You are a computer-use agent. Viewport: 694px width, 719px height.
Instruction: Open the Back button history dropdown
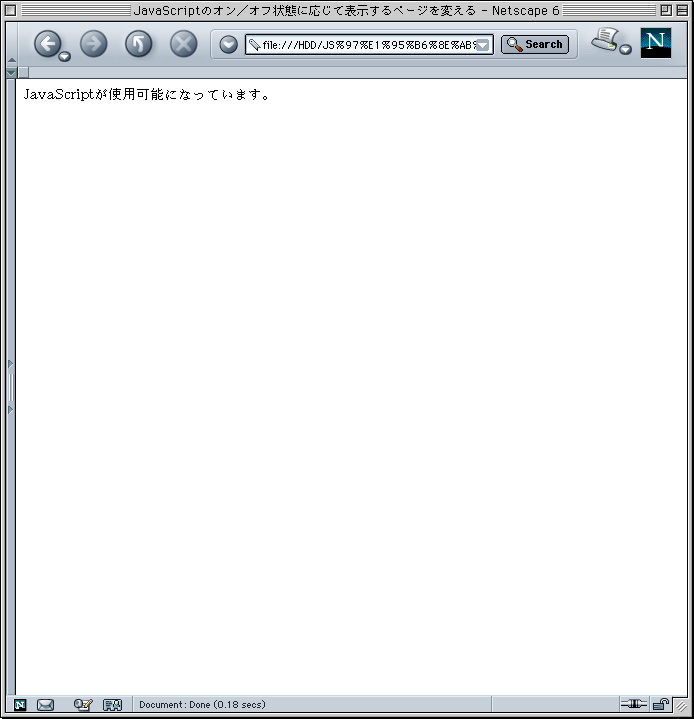click(65, 56)
